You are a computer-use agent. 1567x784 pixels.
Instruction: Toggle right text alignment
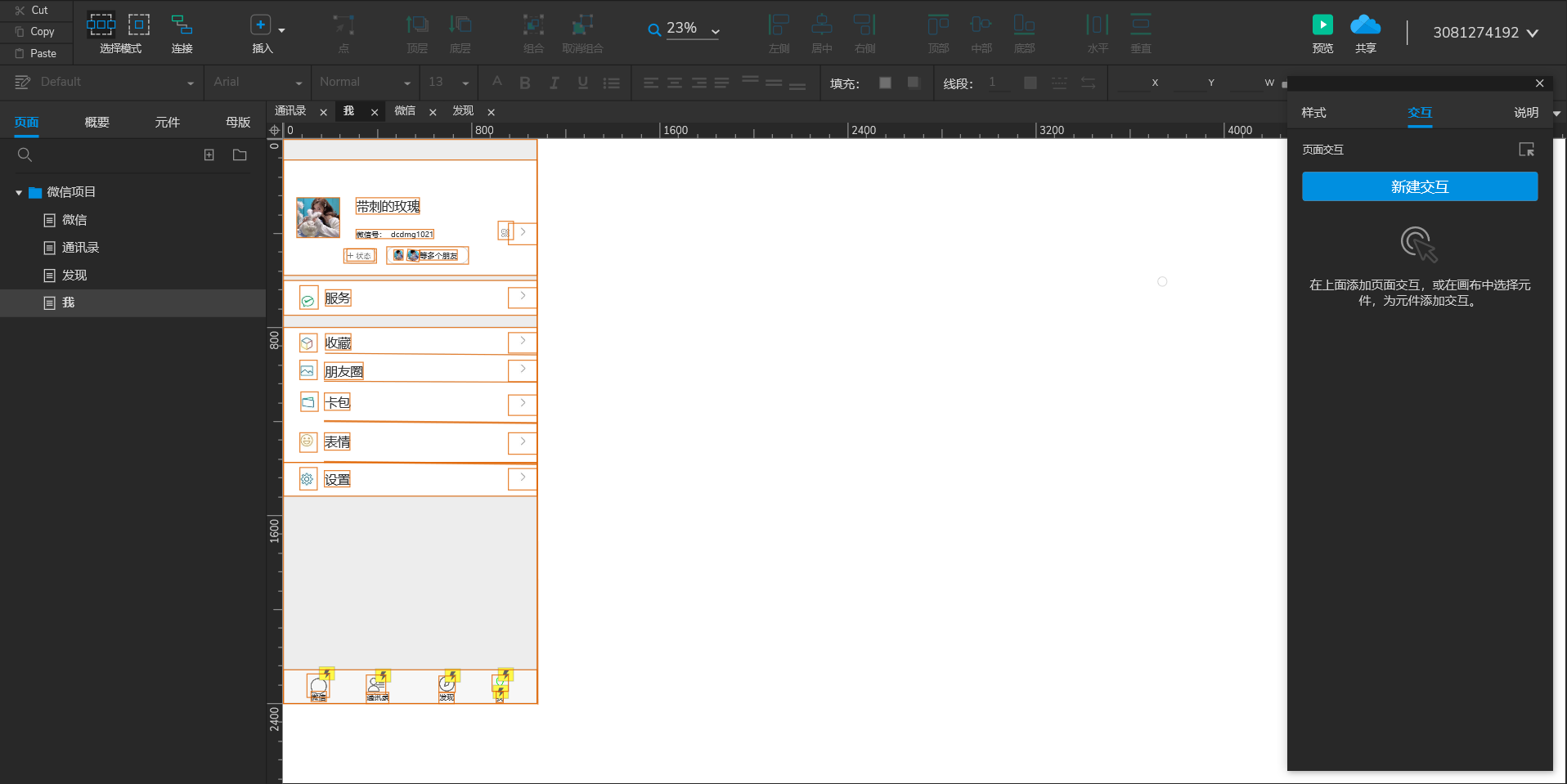(x=698, y=83)
